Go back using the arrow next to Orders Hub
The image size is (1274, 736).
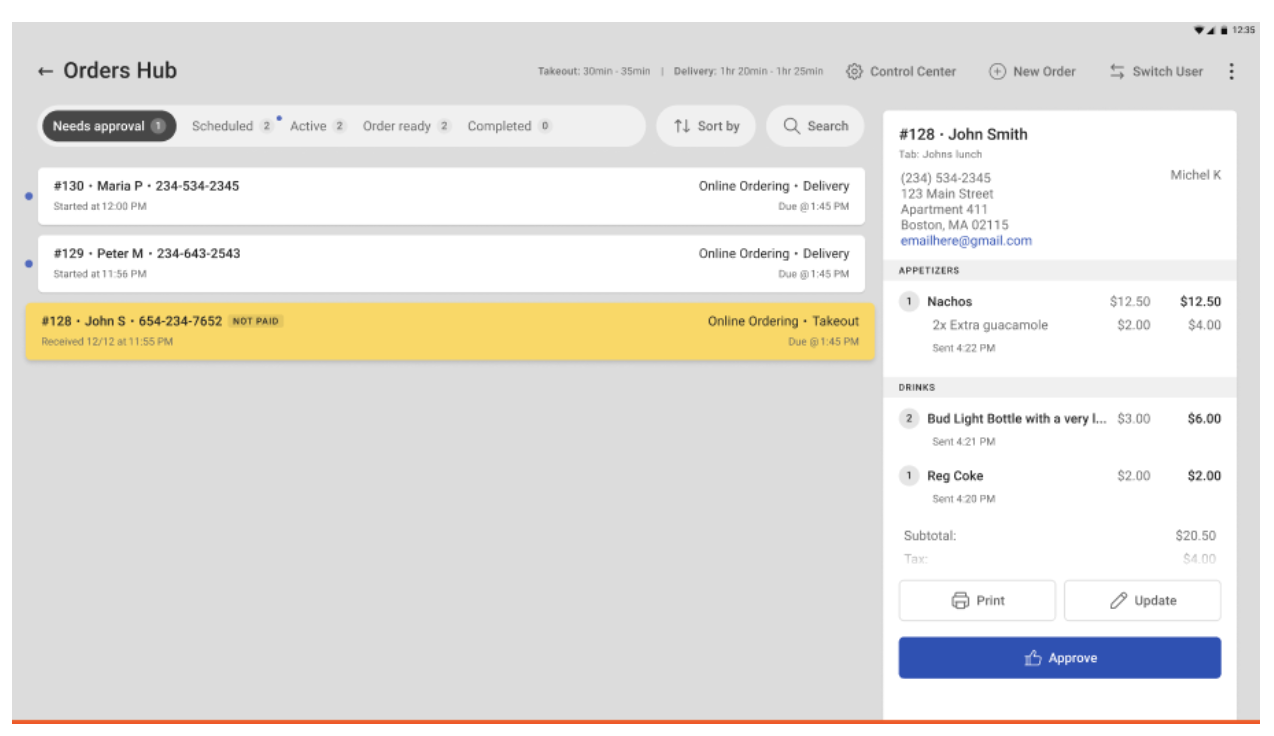point(43,71)
